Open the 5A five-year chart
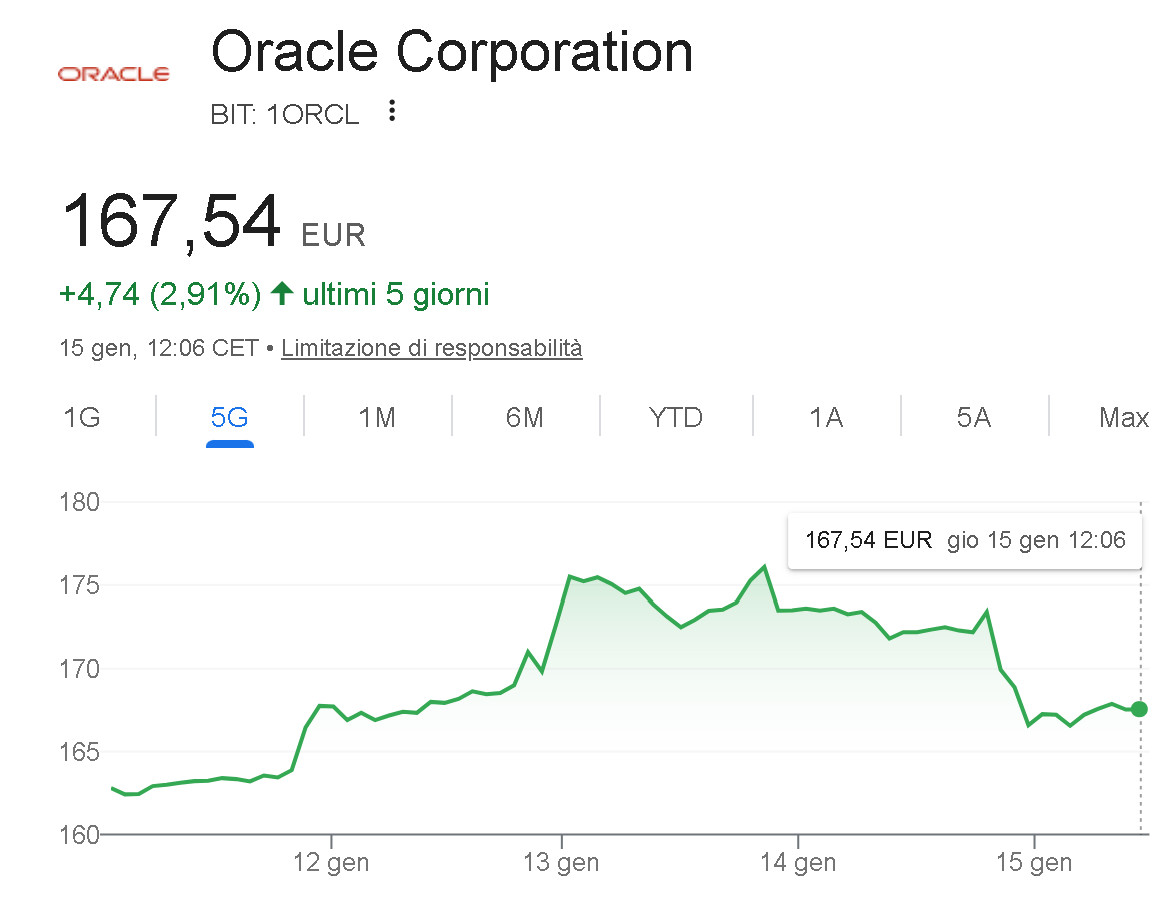 coord(975,417)
